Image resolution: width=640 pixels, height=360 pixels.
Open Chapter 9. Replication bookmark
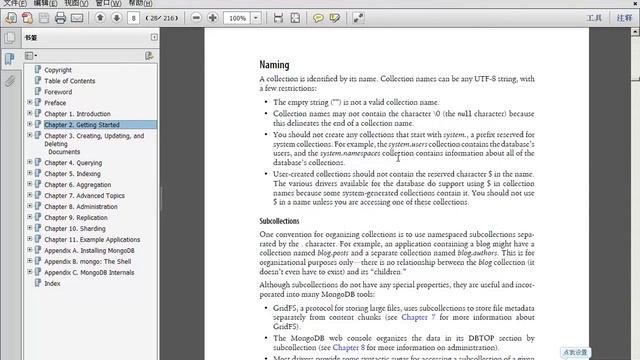pyautogui.click(x=76, y=218)
